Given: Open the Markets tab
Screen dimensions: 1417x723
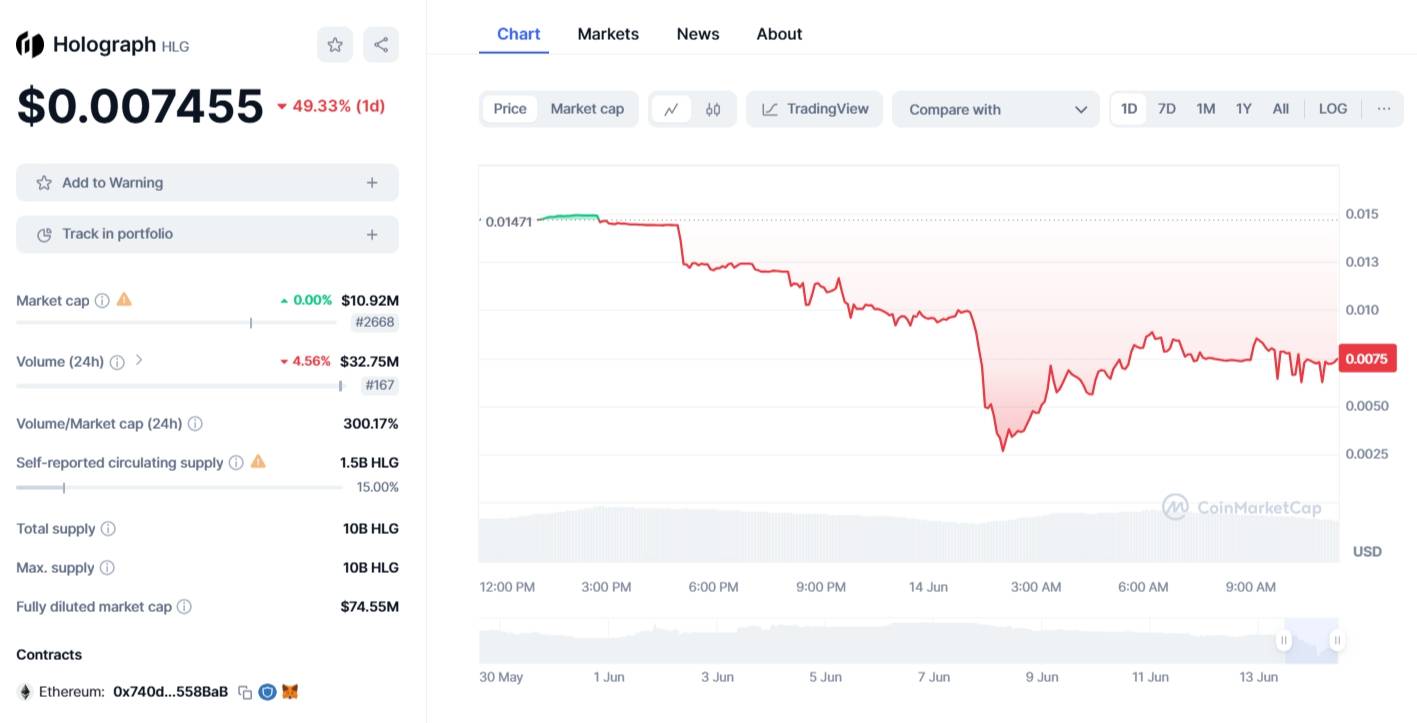Looking at the screenshot, I should point(608,34).
